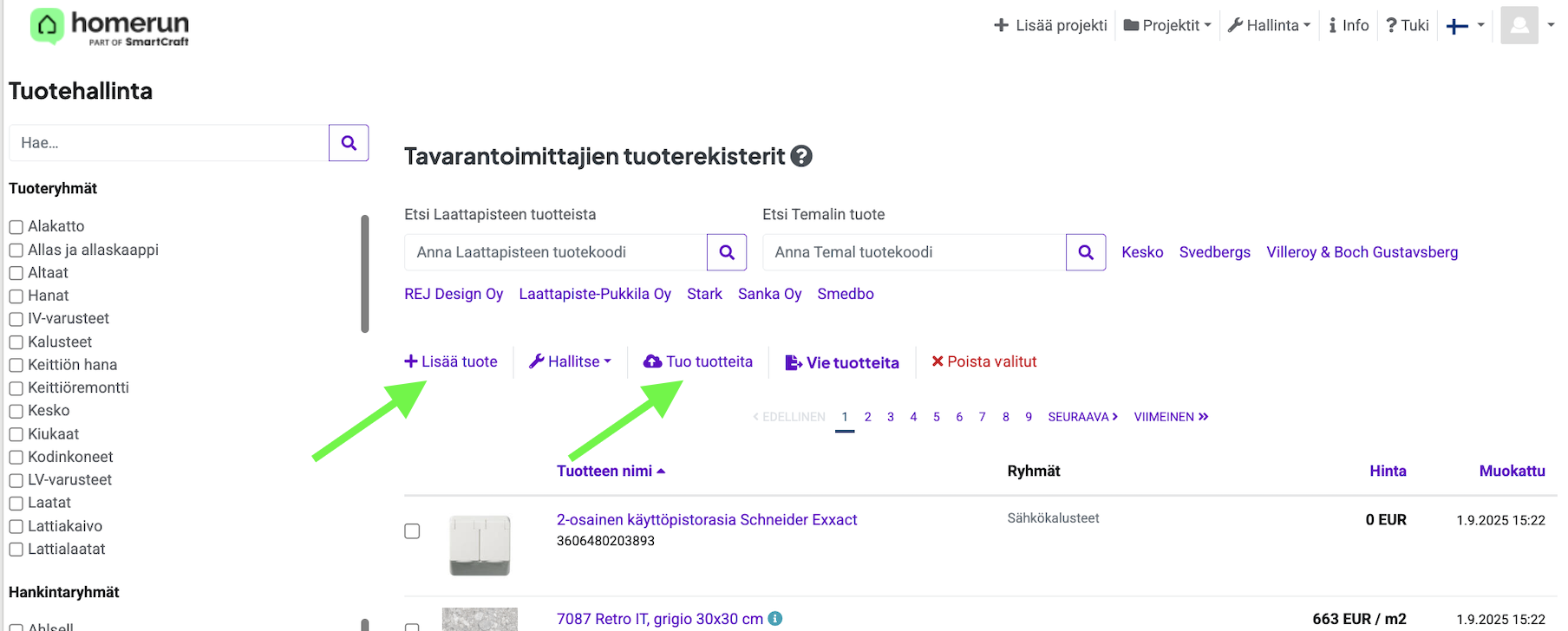
Task: Click the blue info icon next to 7087 Retro IT
Action: tap(775, 618)
